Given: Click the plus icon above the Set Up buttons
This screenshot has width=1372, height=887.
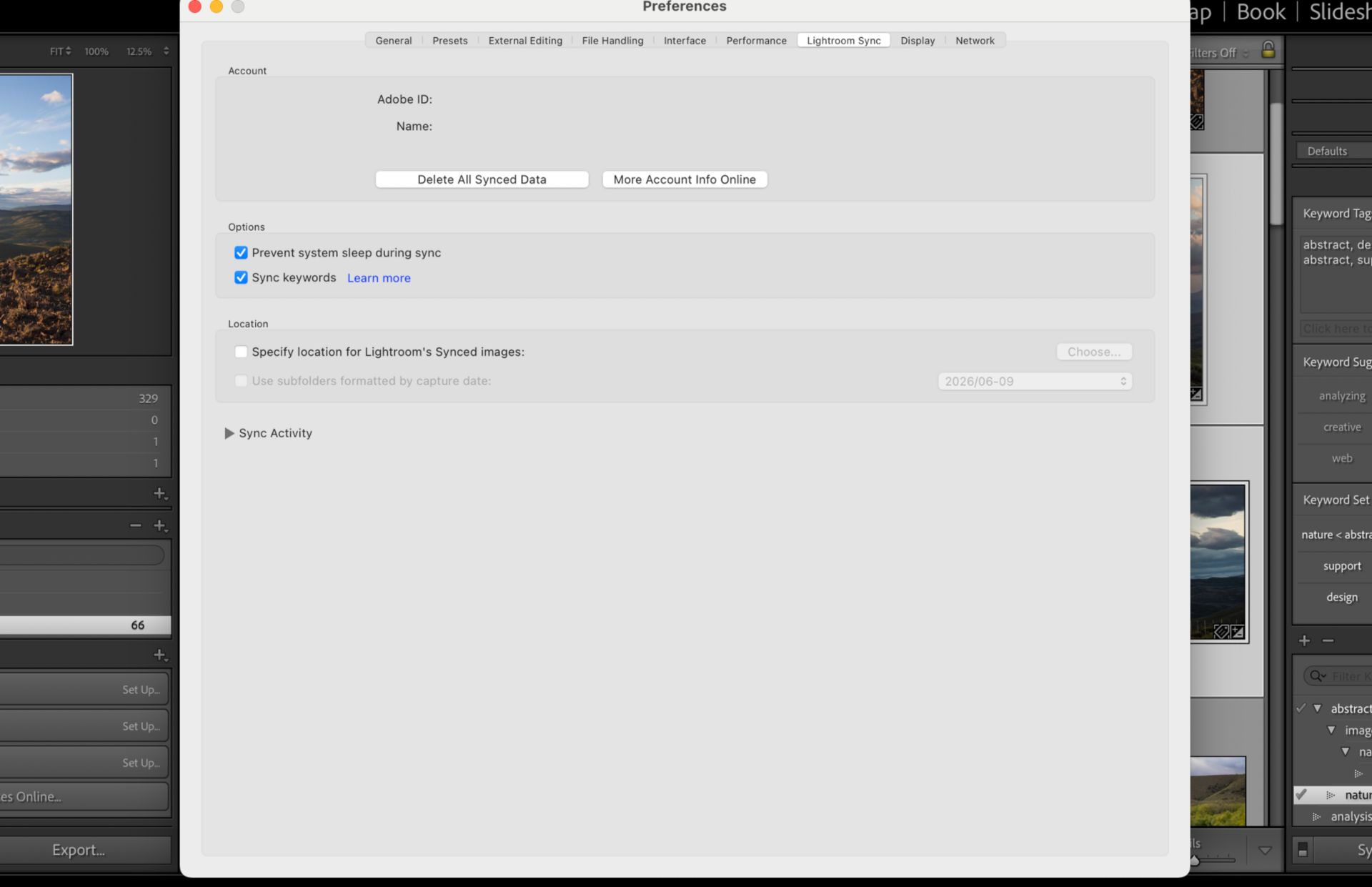Looking at the screenshot, I should pyautogui.click(x=160, y=655).
